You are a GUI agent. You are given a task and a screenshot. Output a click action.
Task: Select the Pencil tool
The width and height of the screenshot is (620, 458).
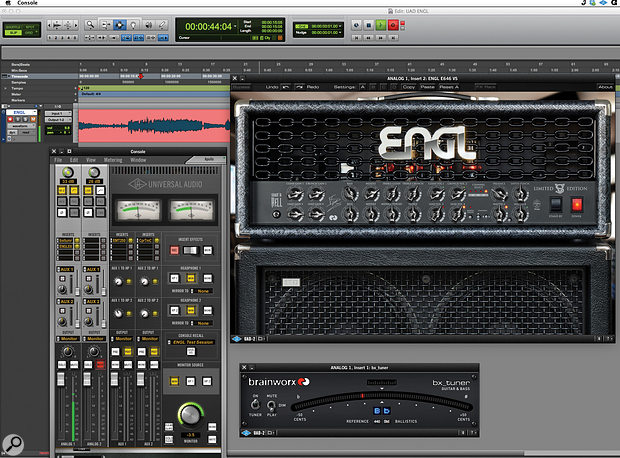click(162, 25)
